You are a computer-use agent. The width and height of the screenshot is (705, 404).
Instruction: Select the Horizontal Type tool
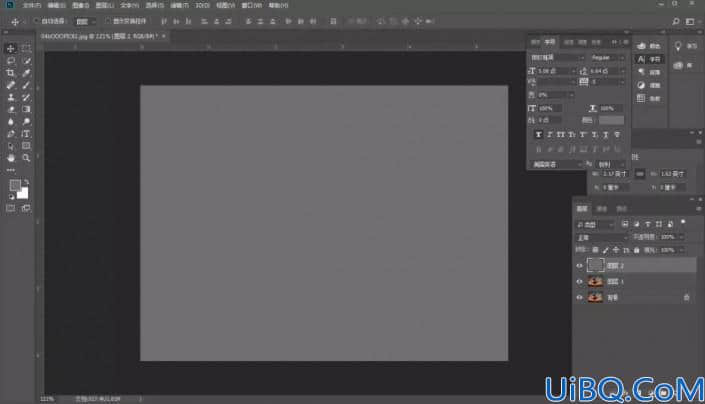[26, 134]
